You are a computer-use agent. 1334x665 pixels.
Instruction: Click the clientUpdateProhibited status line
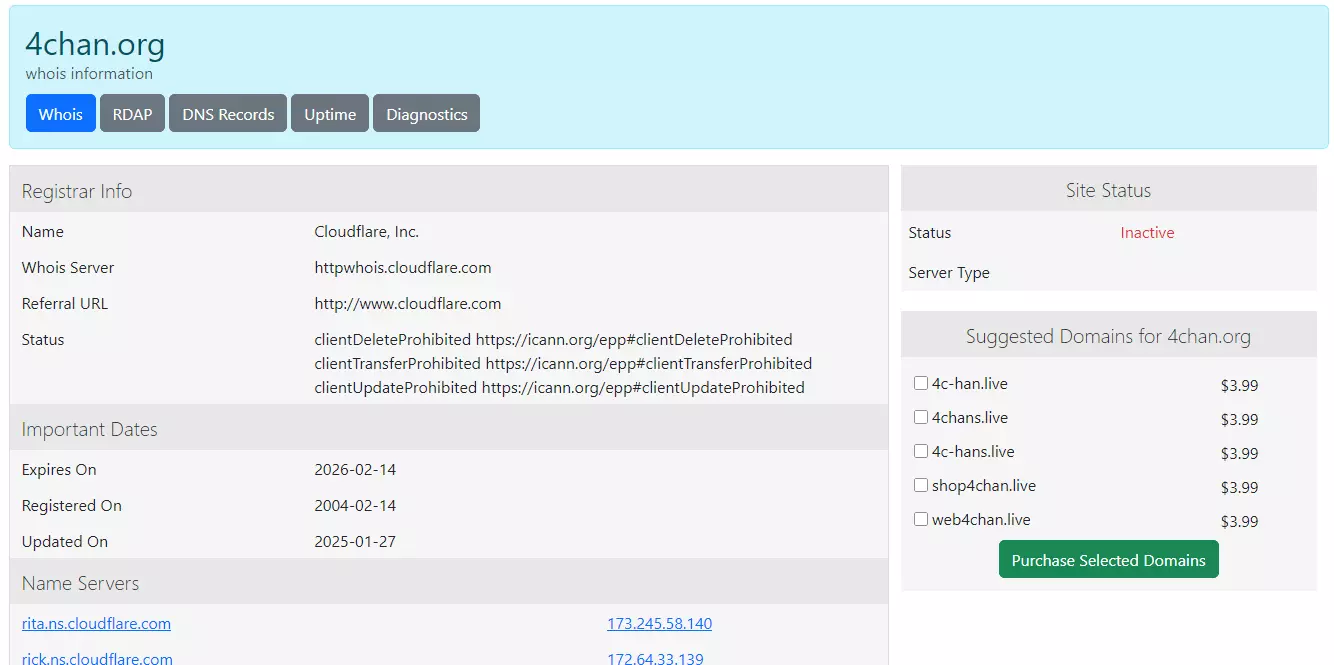(x=560, y=388)
